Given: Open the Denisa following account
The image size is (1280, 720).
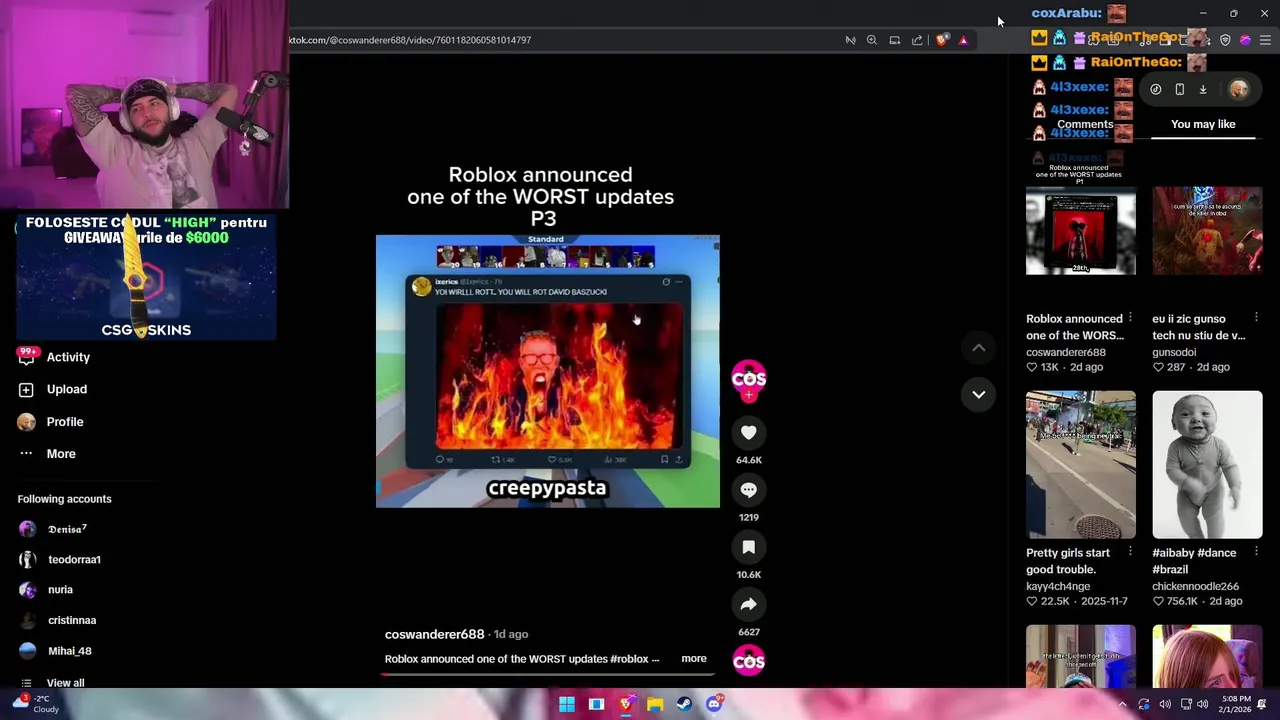Looking at the screenshot, I should point(67,529).
